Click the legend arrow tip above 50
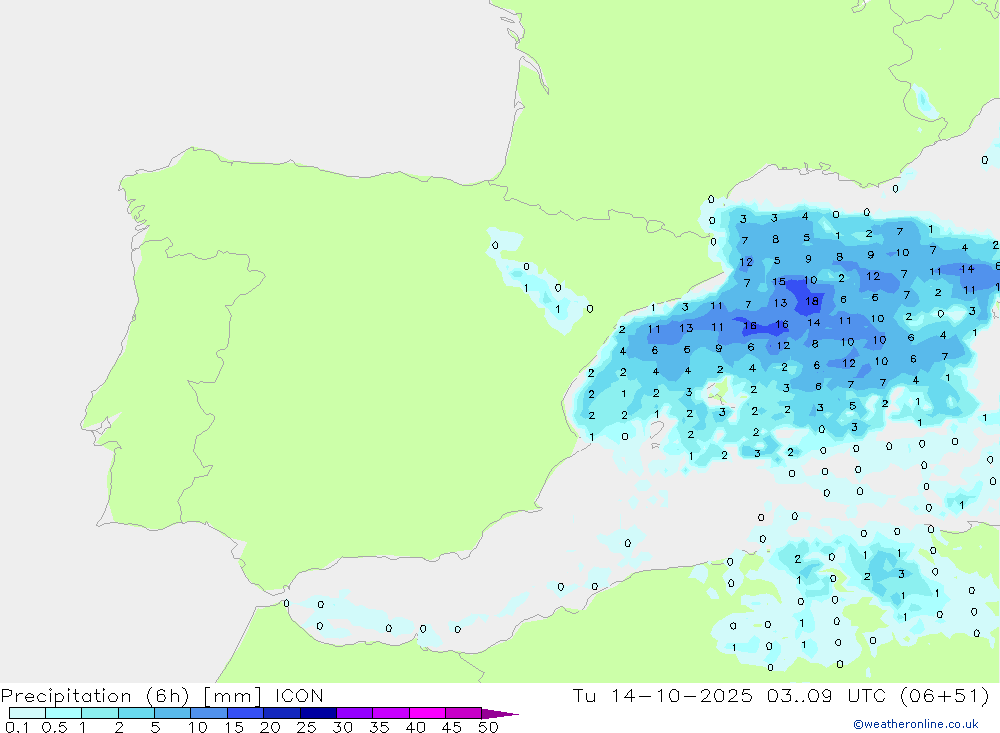The image size is (1000, 733). (499, 713)
